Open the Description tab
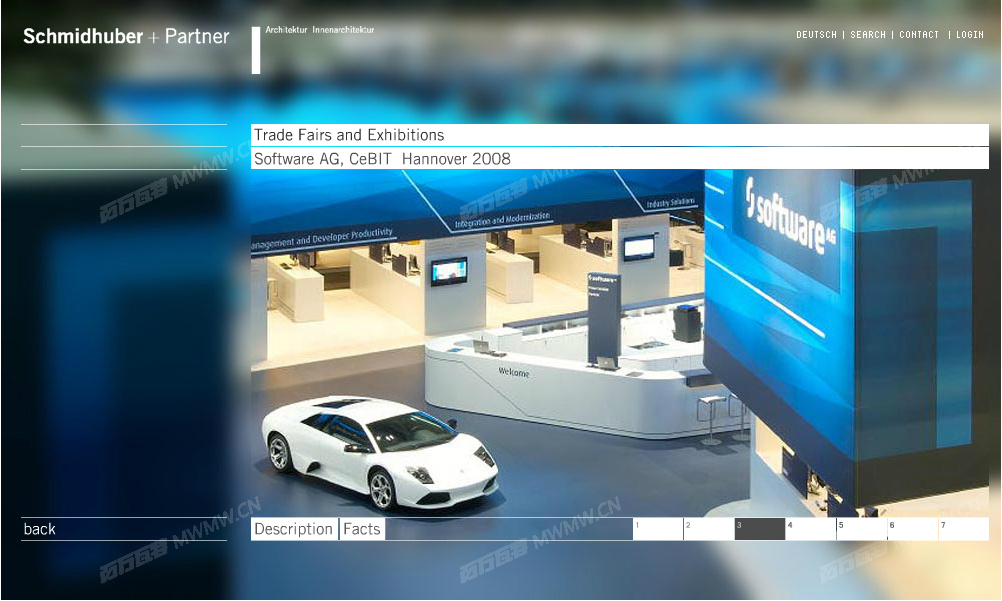The width and height of the screenshot is (1002, 601). click(x=294, y=529)
